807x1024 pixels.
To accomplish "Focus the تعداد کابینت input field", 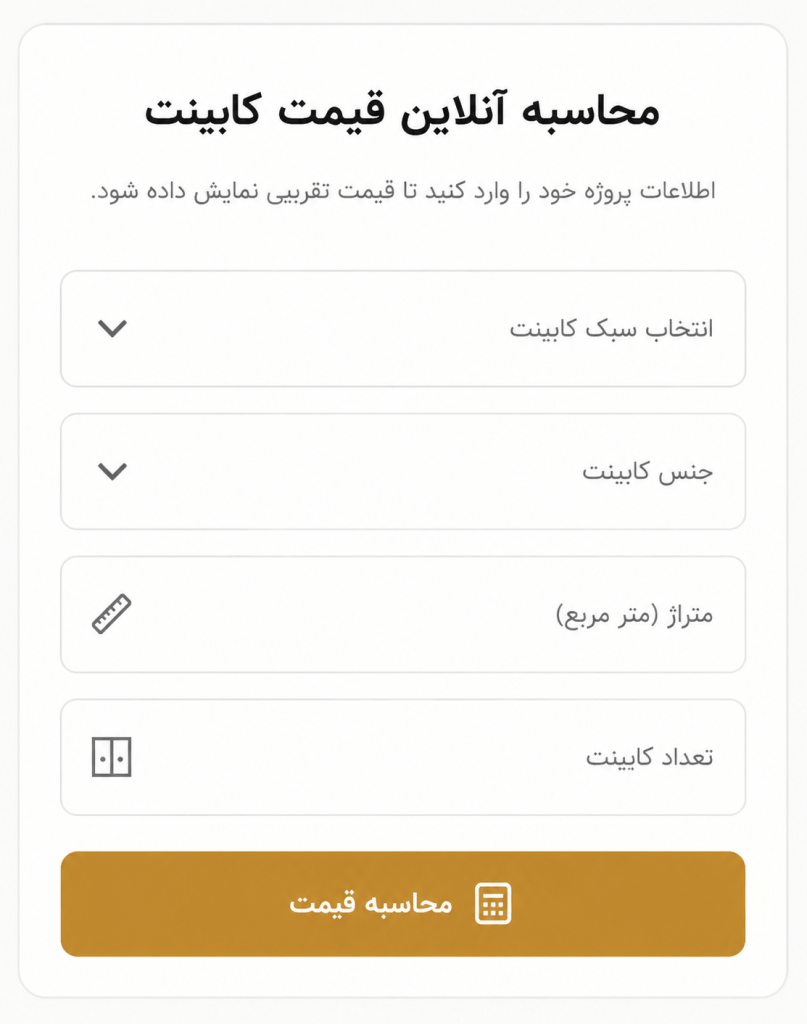I will tap(403, 758).
